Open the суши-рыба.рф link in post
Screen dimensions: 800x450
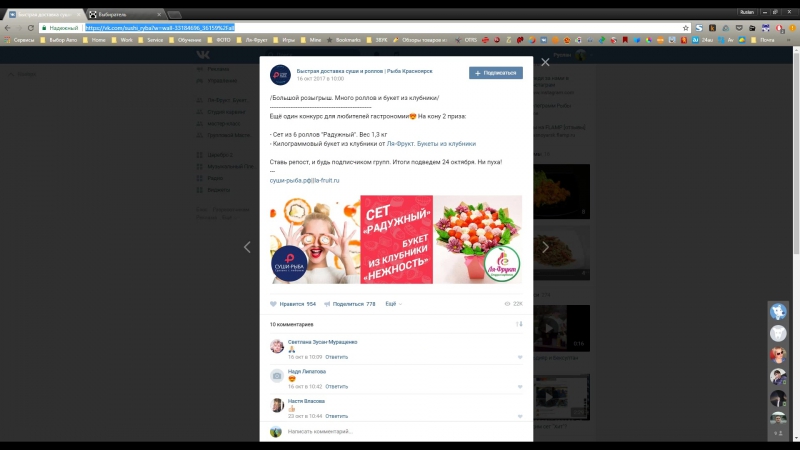click(289, 181)
